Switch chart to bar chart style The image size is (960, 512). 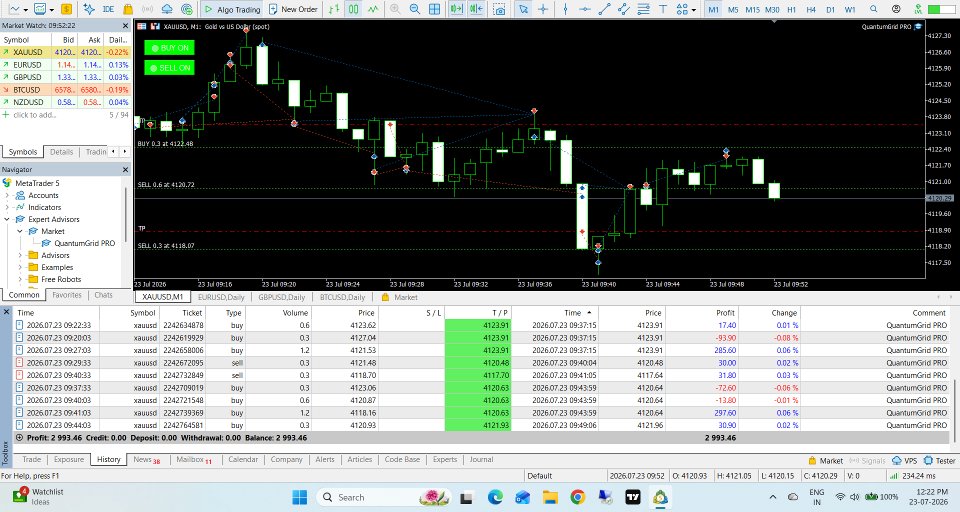click(x=334, y=9)
